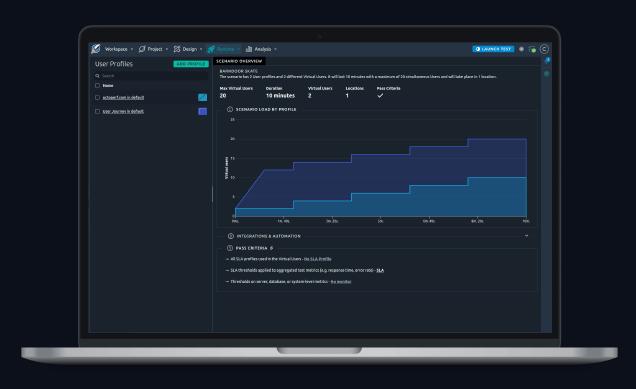The height and width of the screenshot is (389, 636).
Task: Click the Pass Criteria section icon
Action: coord(230,248)
